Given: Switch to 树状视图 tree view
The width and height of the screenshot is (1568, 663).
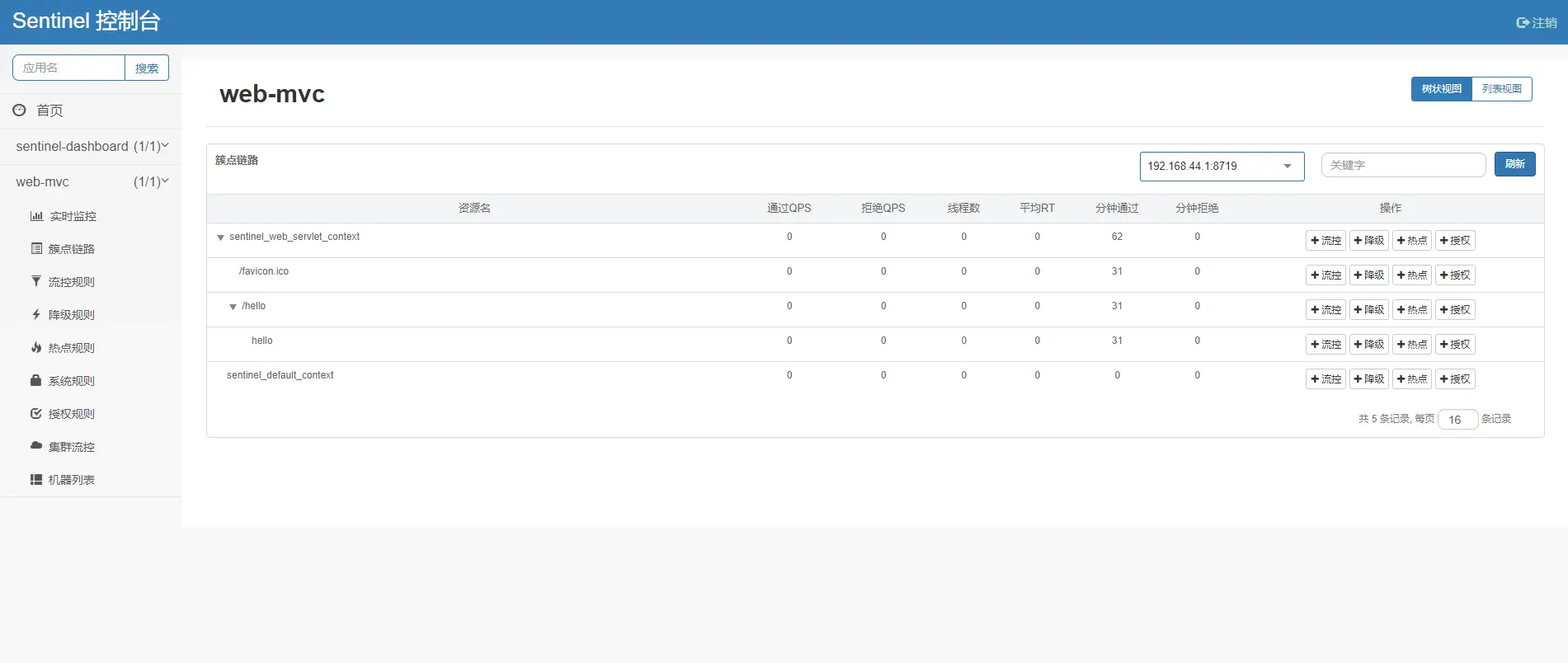Looking at the screenshot, I should tap(1441, 89).
